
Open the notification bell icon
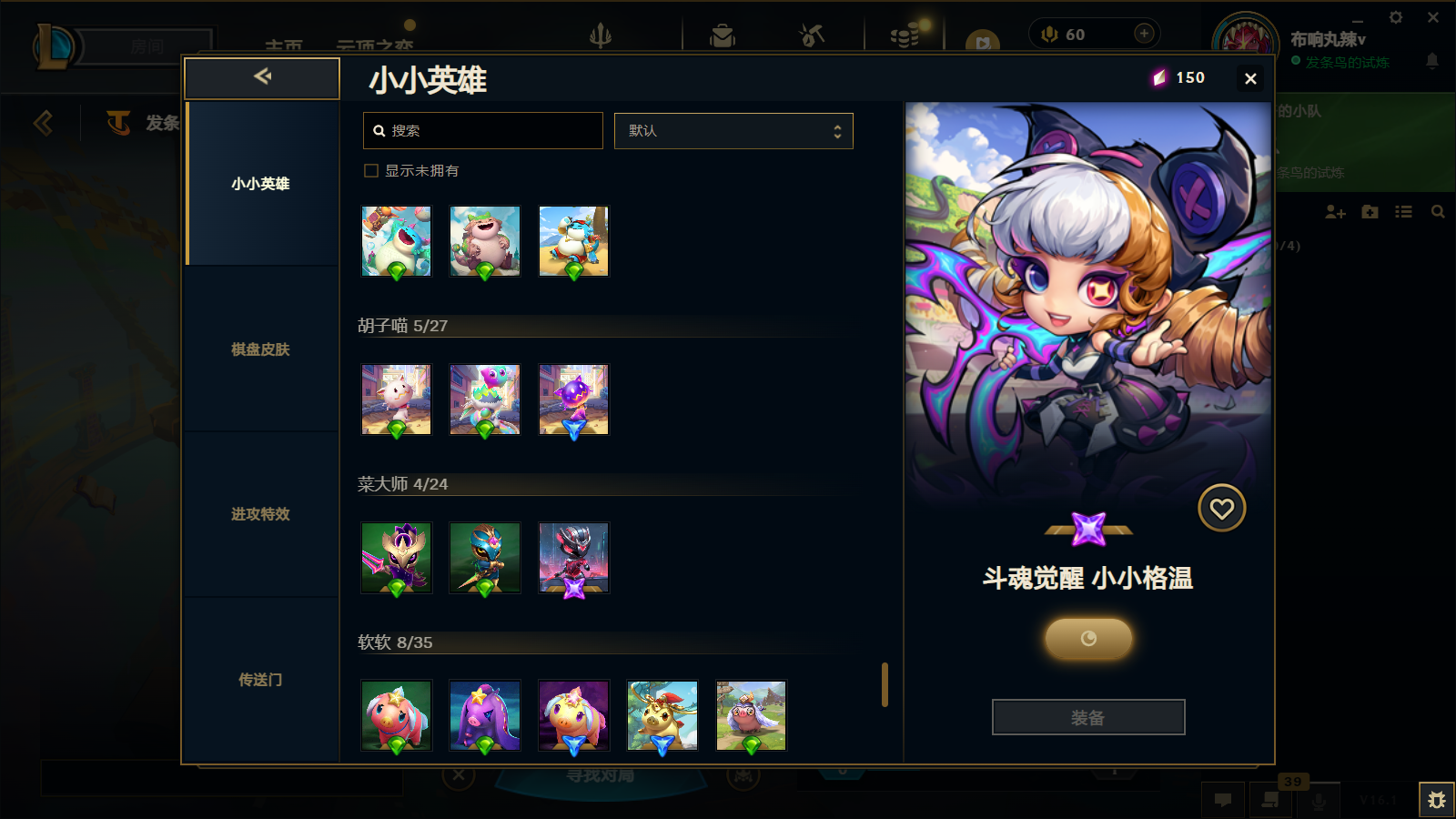click(1432, 61)
